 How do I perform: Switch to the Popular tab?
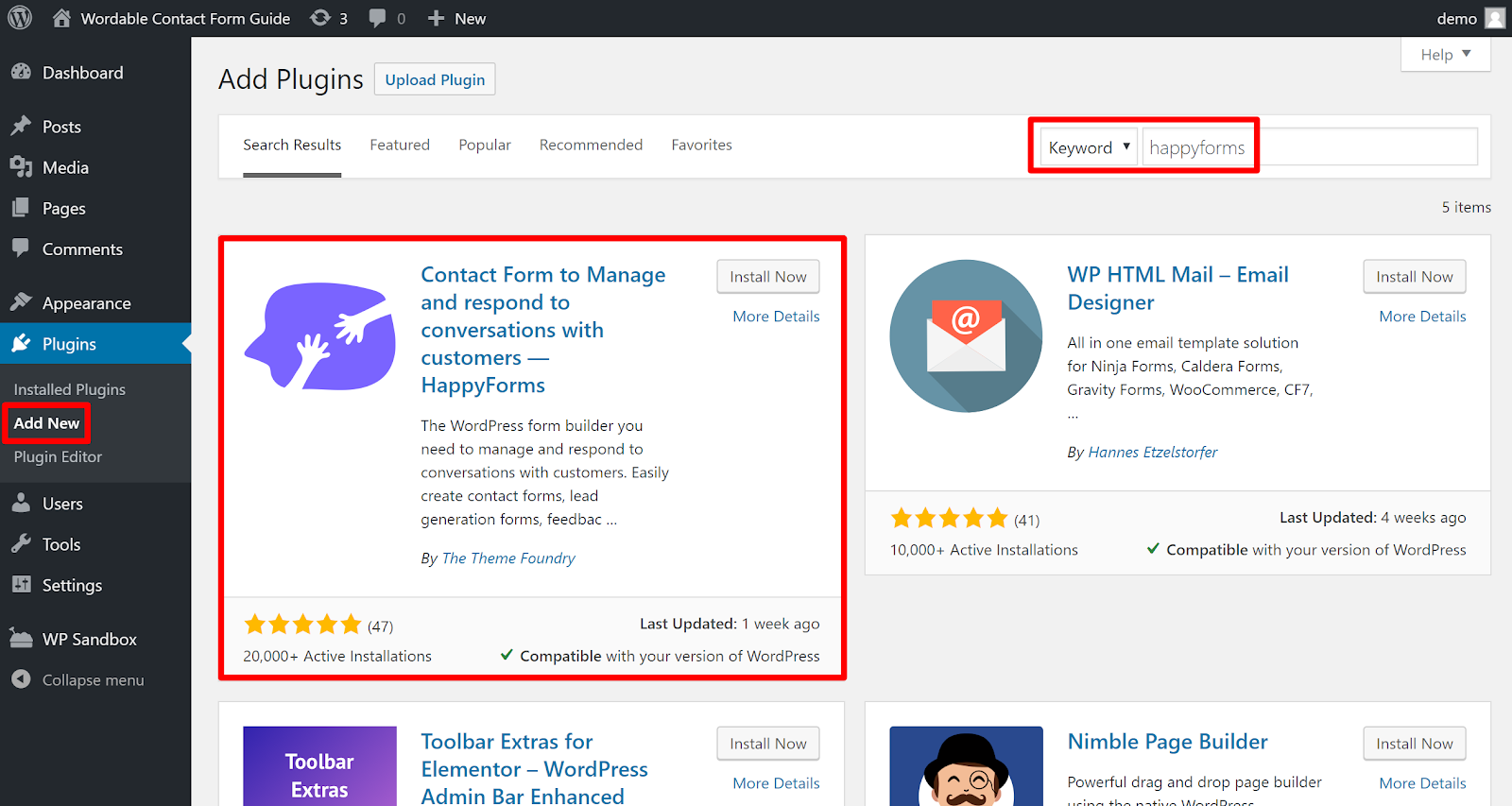[x=485, y=145]
